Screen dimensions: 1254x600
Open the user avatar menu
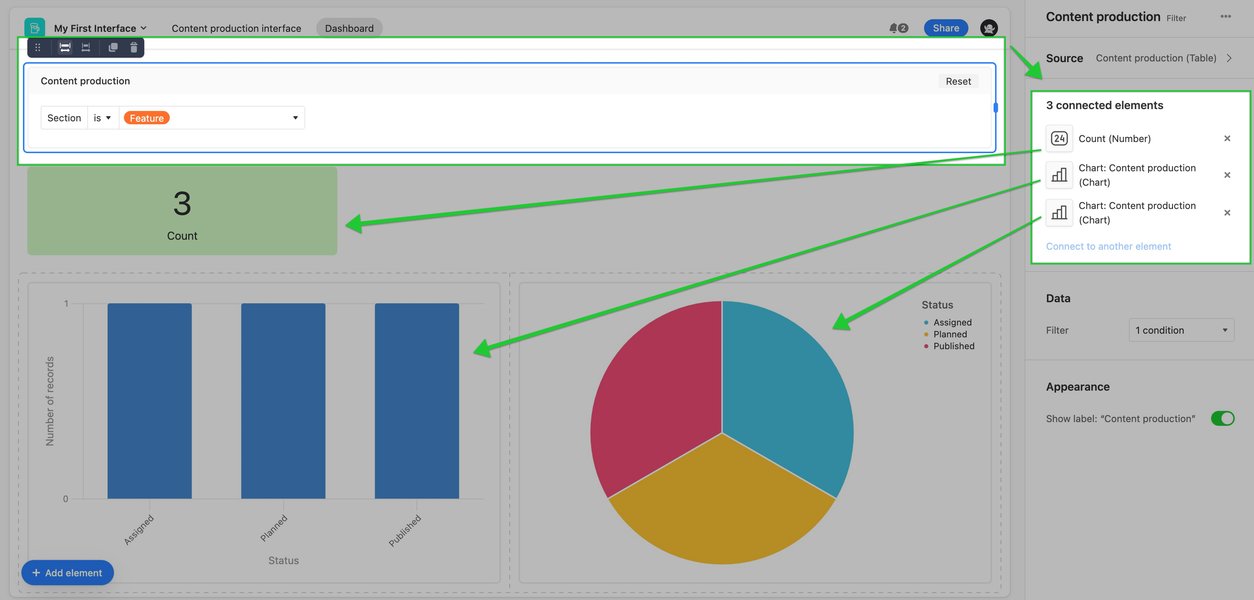pyautogui.click(x=989, y=28)
